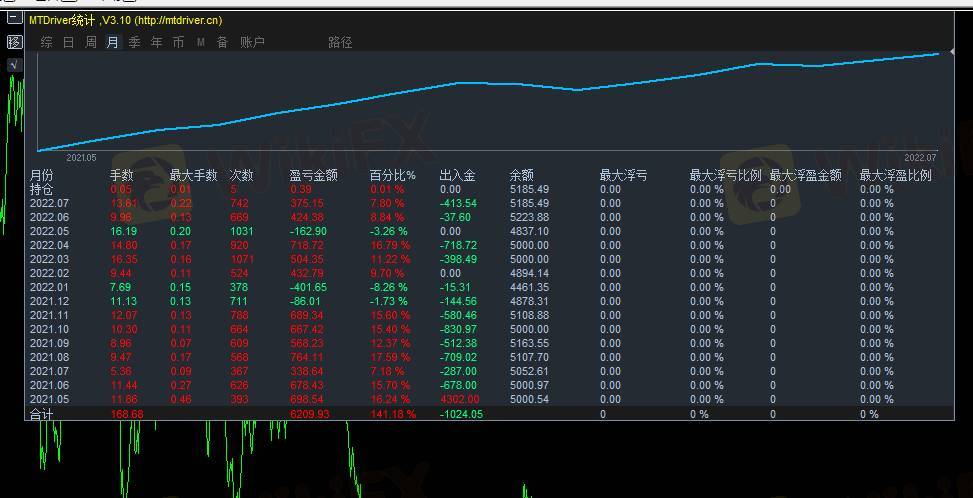This screenshot has height=498, width=973.
Task: Click the max lots value 0.46
Action: pyautogui.click(x=181, y=399)
